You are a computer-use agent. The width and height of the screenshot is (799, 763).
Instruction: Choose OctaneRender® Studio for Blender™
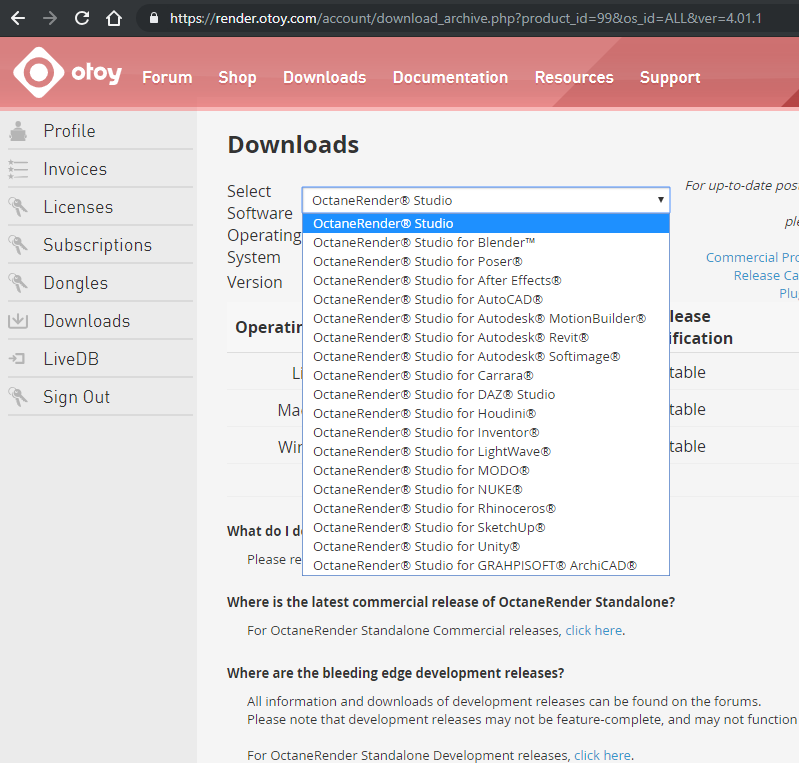[486, 243]
